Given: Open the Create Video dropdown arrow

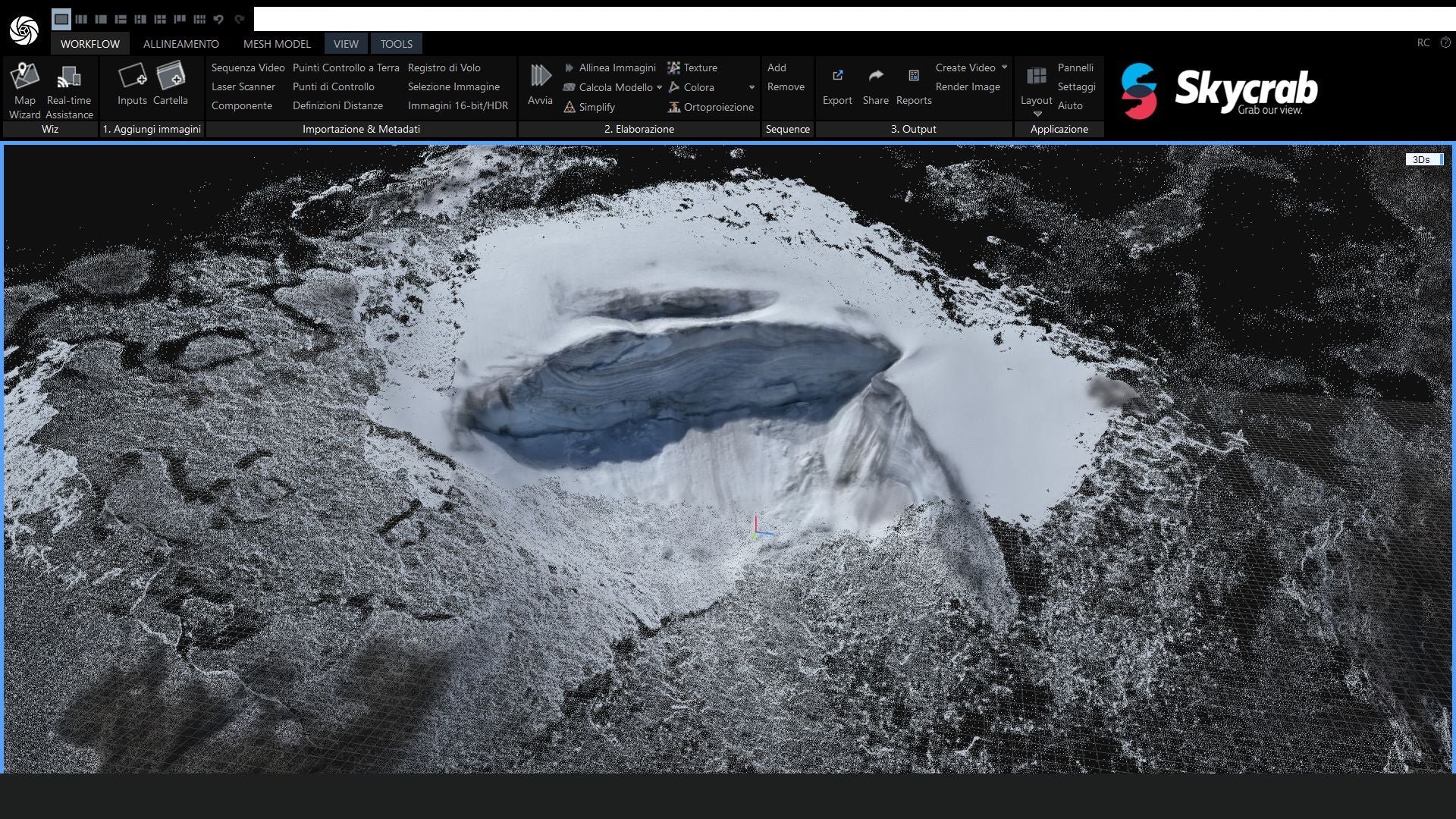Looking at the screenshot, I should [1004, 67].
